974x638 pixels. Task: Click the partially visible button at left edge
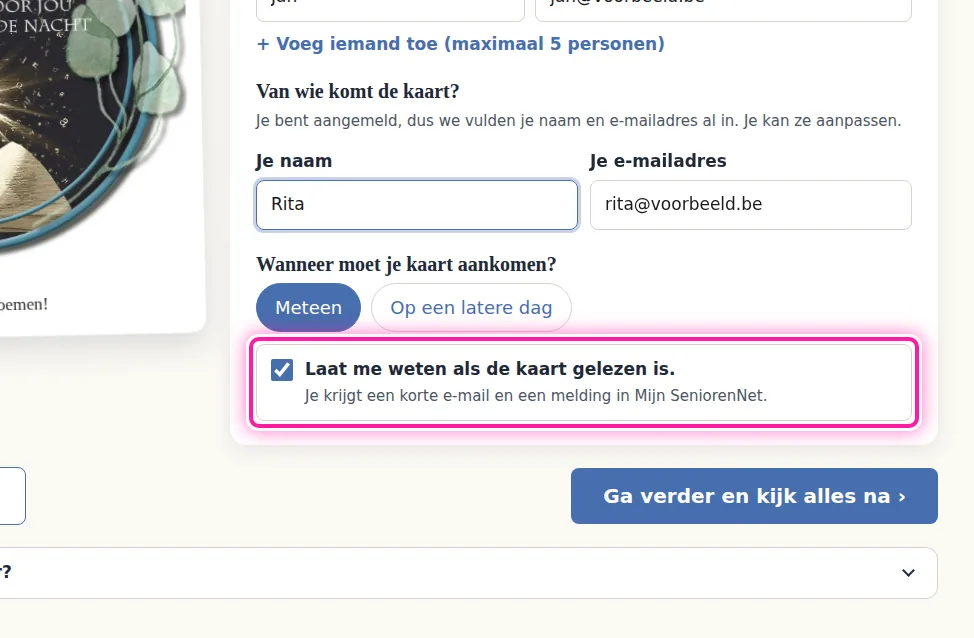(11, 496)
